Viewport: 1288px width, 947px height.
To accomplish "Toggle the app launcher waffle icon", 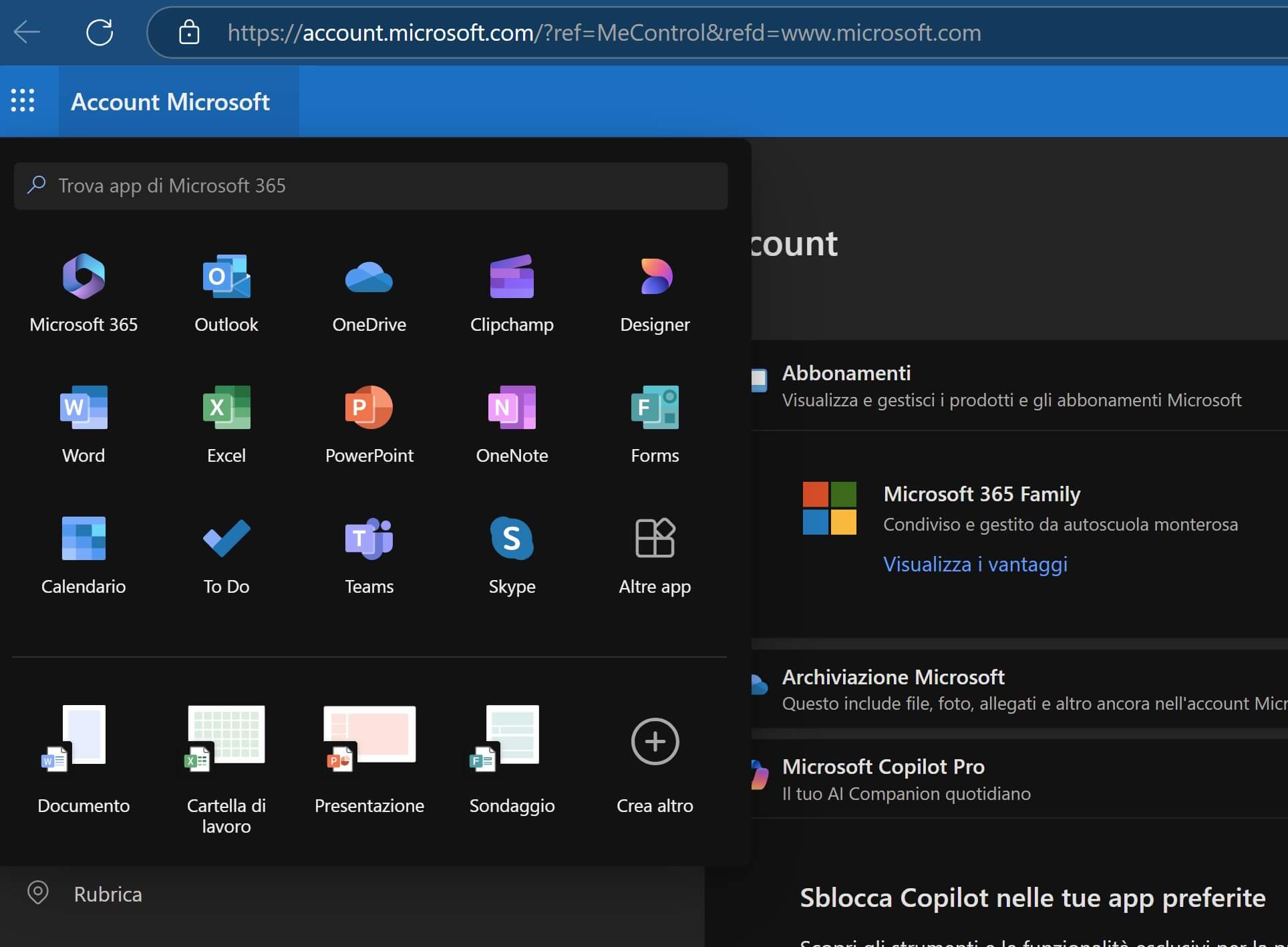I will pyautogui.click(x=23, y=101).
